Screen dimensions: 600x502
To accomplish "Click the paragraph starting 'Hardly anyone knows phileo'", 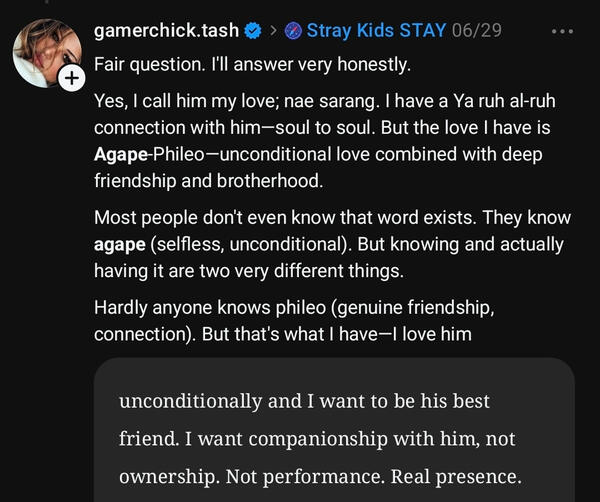I will click(x=294, y=321).
